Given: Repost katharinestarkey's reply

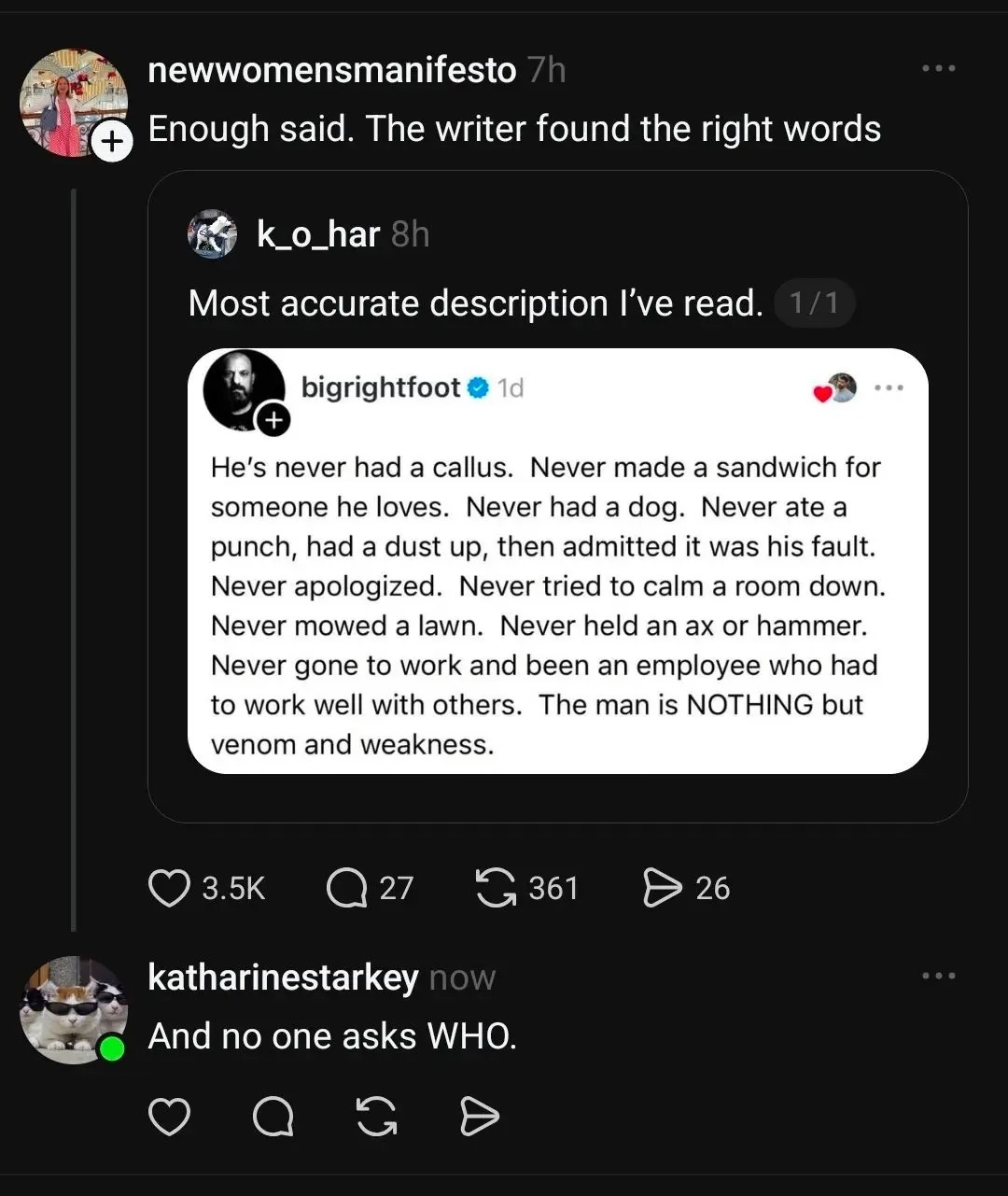Looking at the screenshot, I should tap(375, 1116).
